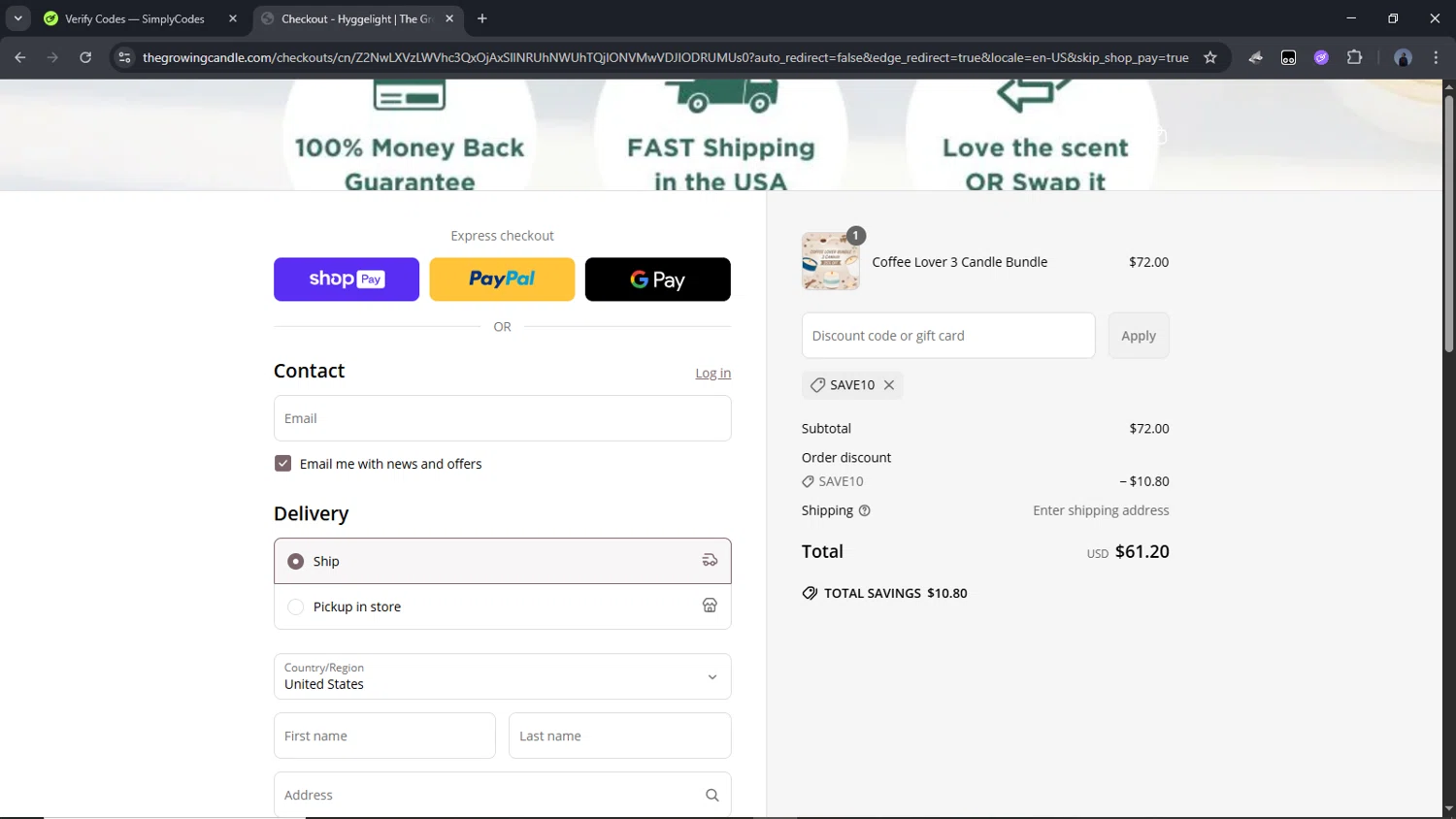This screenshot has height=819, width=1456.
Task: Pay with PayPal express checkout
Action: tap(502, 279)
